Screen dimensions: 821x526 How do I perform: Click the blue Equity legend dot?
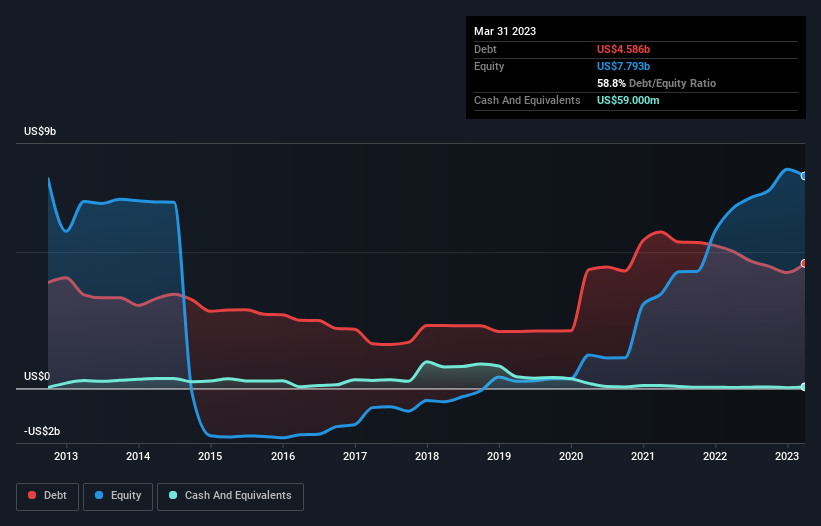pyautogui.click(x=99, y=495)
